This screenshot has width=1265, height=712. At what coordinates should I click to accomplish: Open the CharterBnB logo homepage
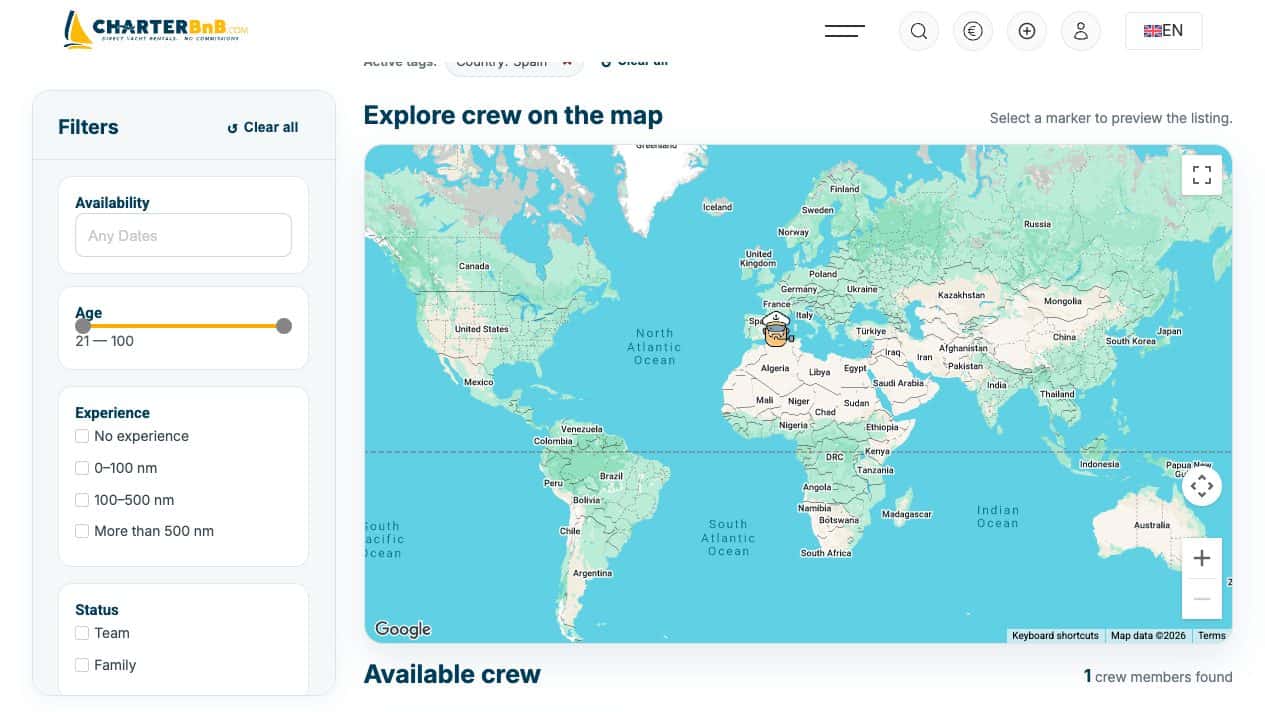click(155, 30)
